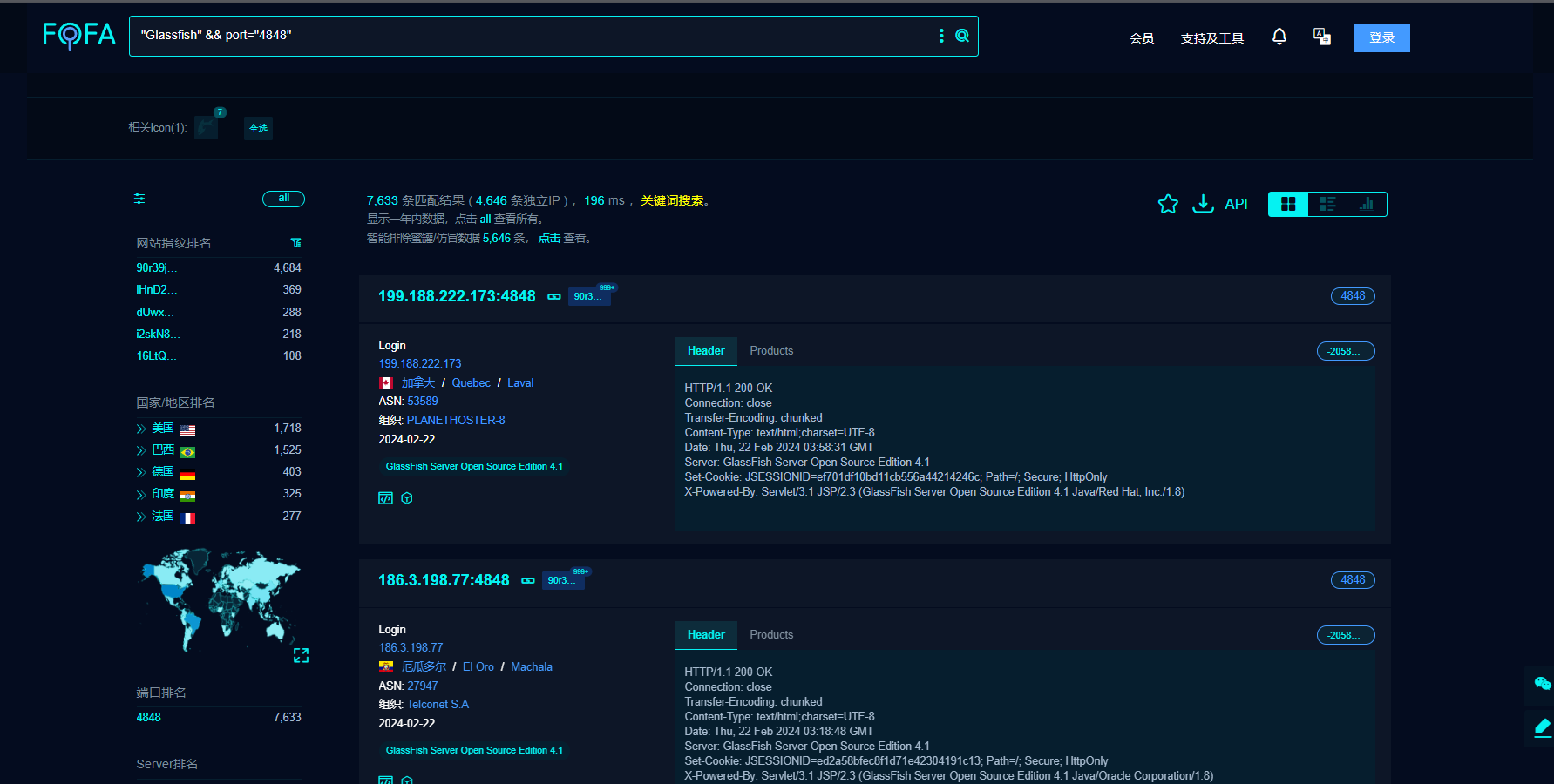Click the fingerprint ranking filter icon

pos(295,243)
